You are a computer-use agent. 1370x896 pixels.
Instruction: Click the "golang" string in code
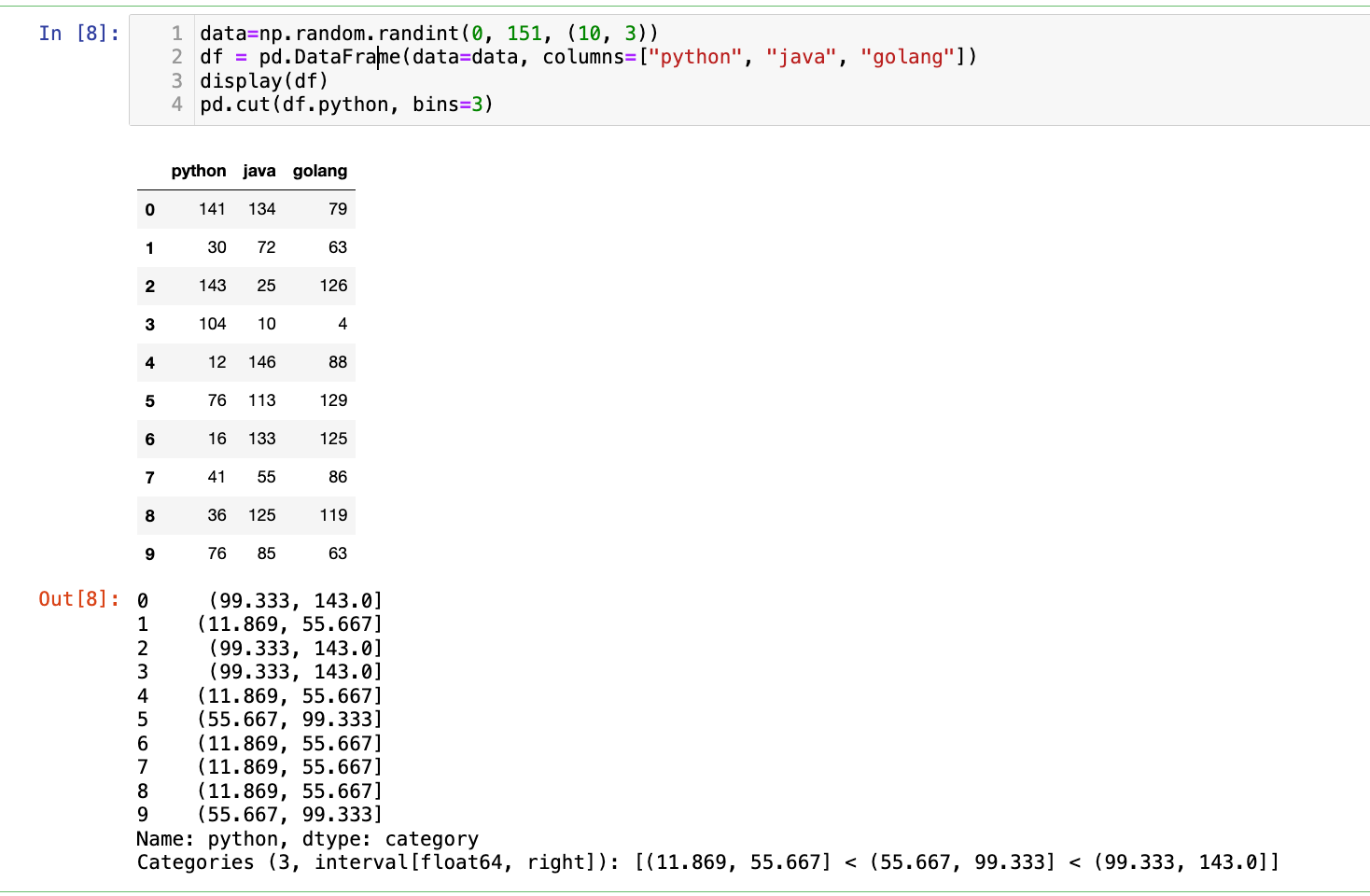pyautogui.click(x=907, y=57)
